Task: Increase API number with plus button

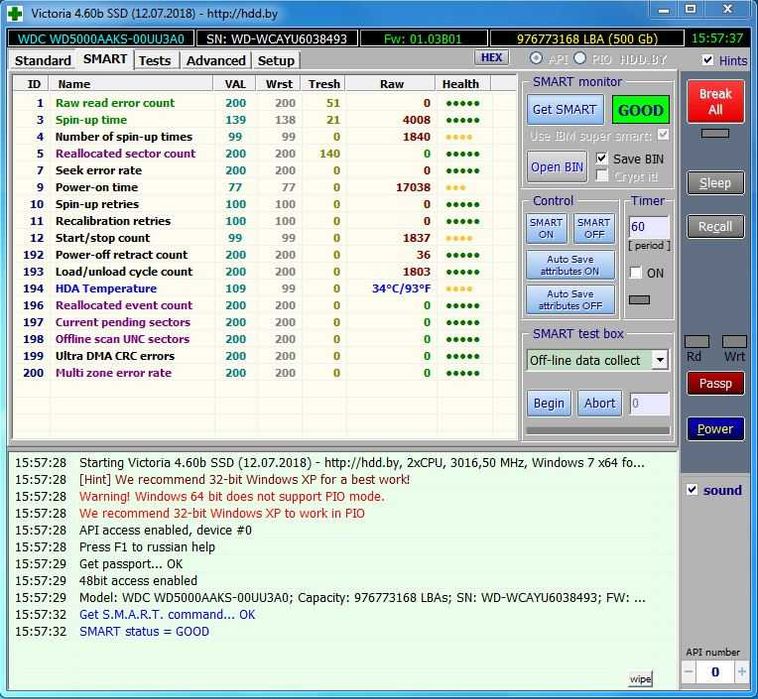Action: point(741,671)
